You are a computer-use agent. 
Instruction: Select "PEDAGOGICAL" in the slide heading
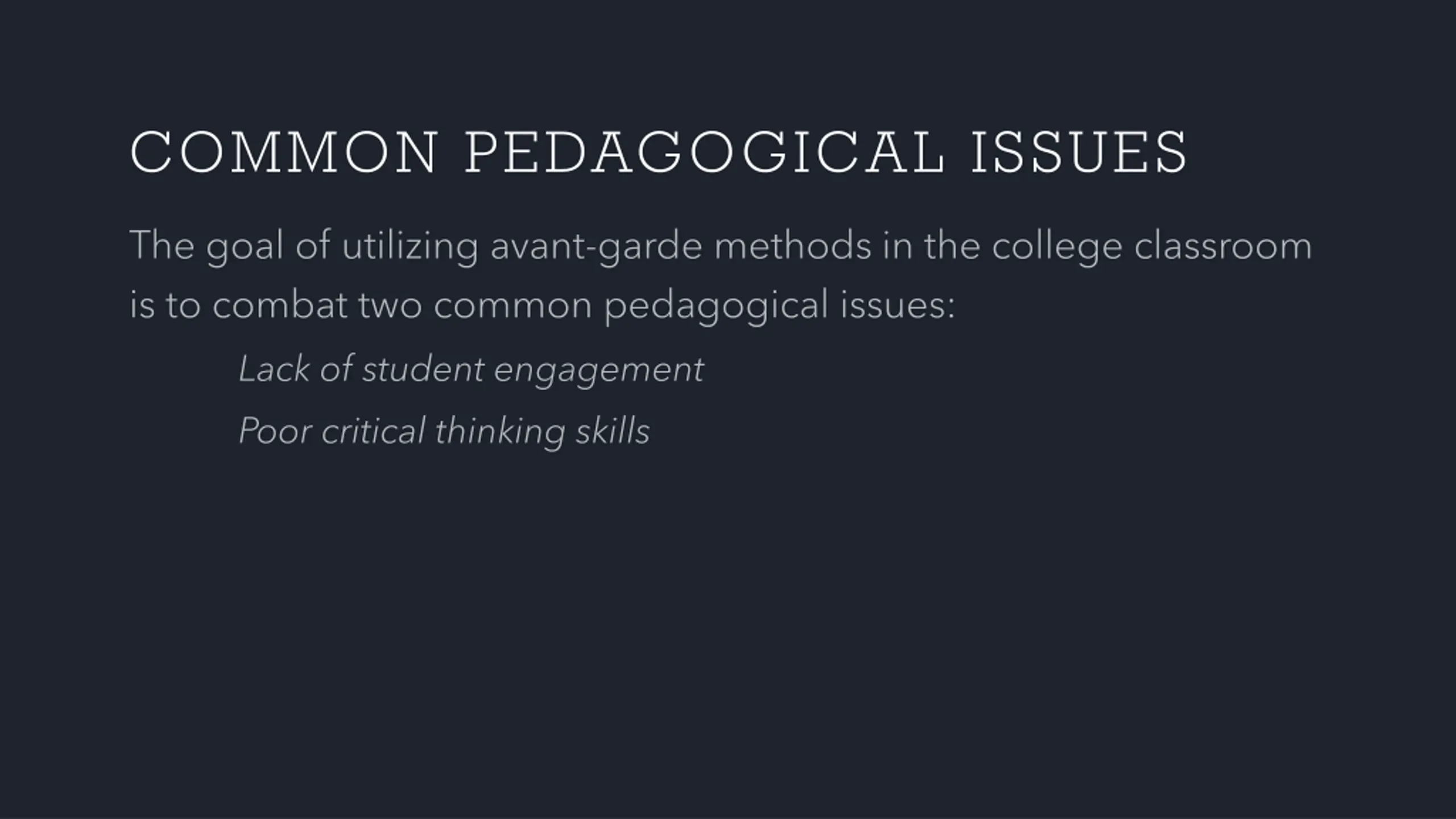(705, 152)
